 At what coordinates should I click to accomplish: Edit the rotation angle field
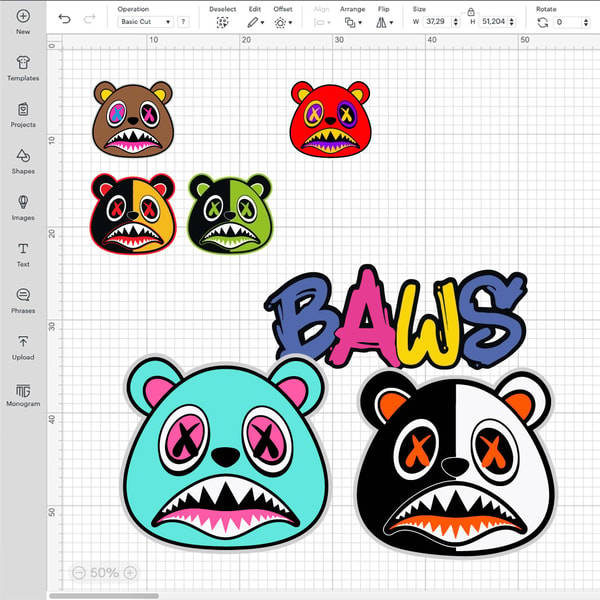pos(568,22)
